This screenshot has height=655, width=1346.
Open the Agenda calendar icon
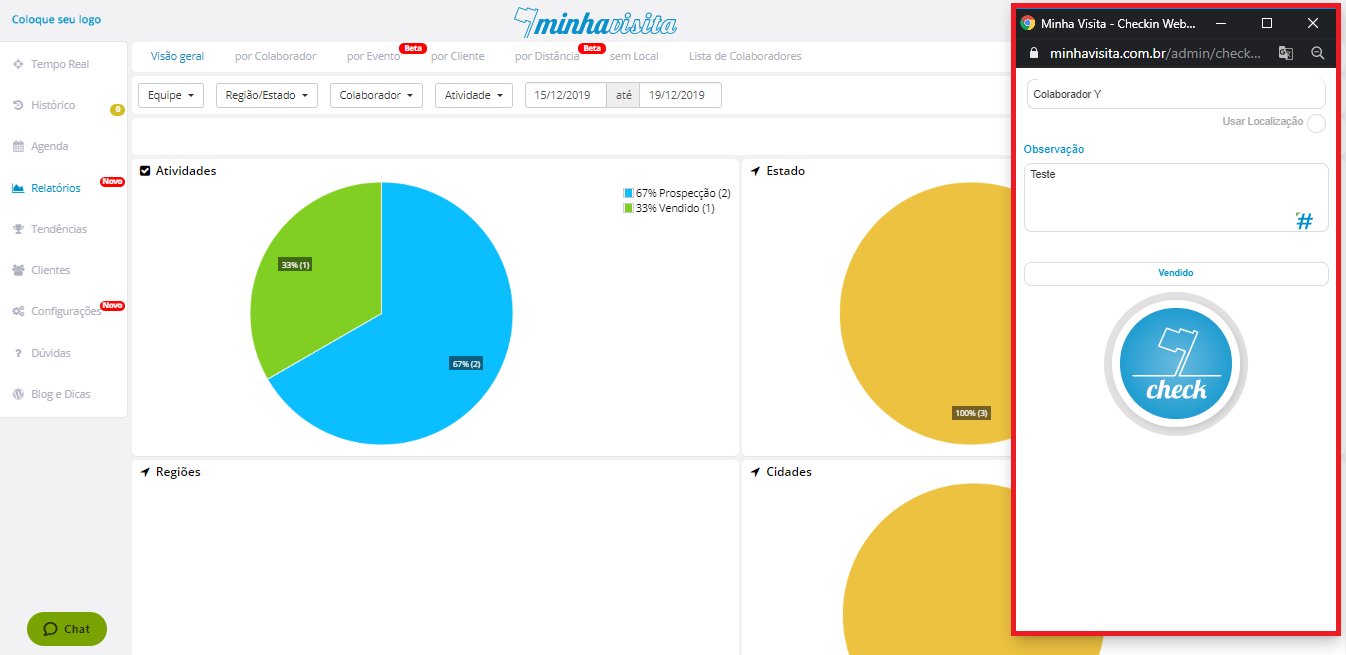tap(18, 147)
